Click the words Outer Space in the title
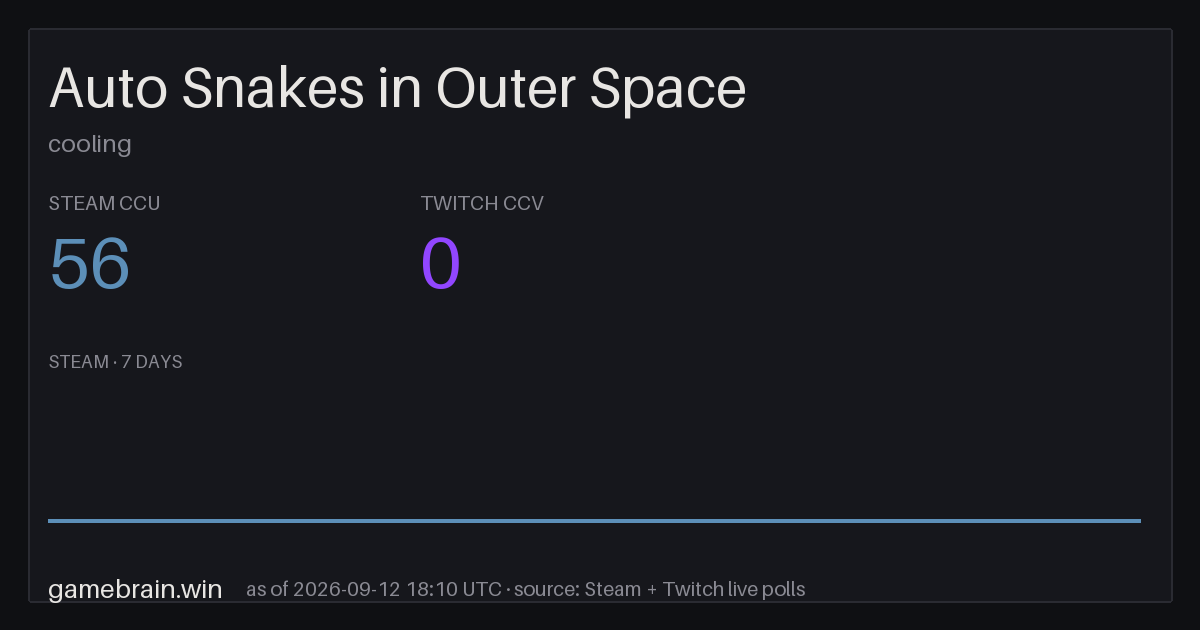This screenshot has height=630, width=1200. click(x=592, y=88)
